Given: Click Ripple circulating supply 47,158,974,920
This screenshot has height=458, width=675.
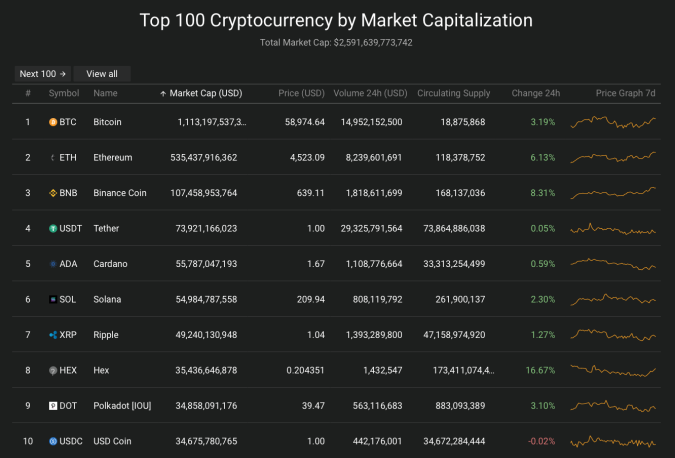Looking at the screenshot, I should pos(454,335).
